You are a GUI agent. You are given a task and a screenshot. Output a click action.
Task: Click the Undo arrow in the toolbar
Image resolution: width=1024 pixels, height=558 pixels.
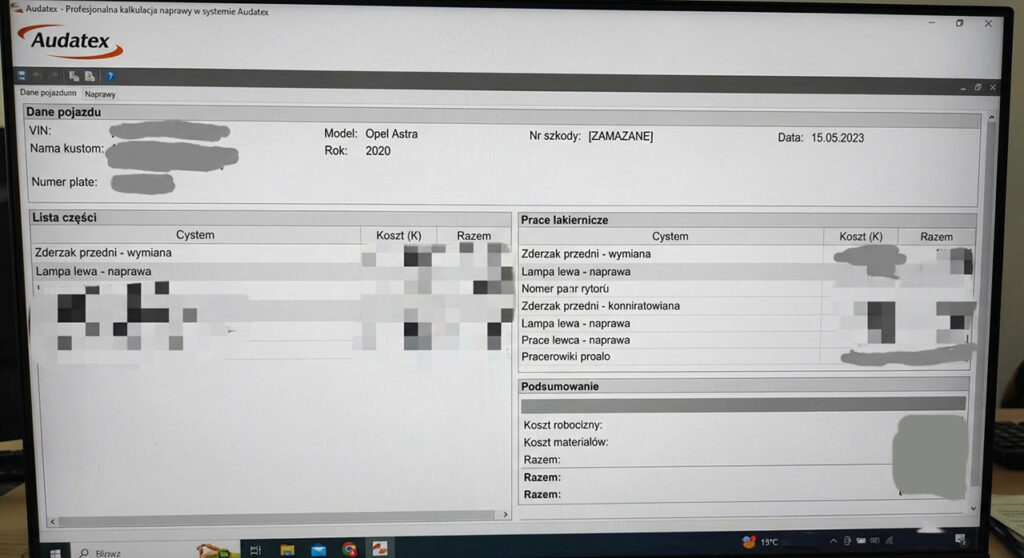tap(38, 76)
